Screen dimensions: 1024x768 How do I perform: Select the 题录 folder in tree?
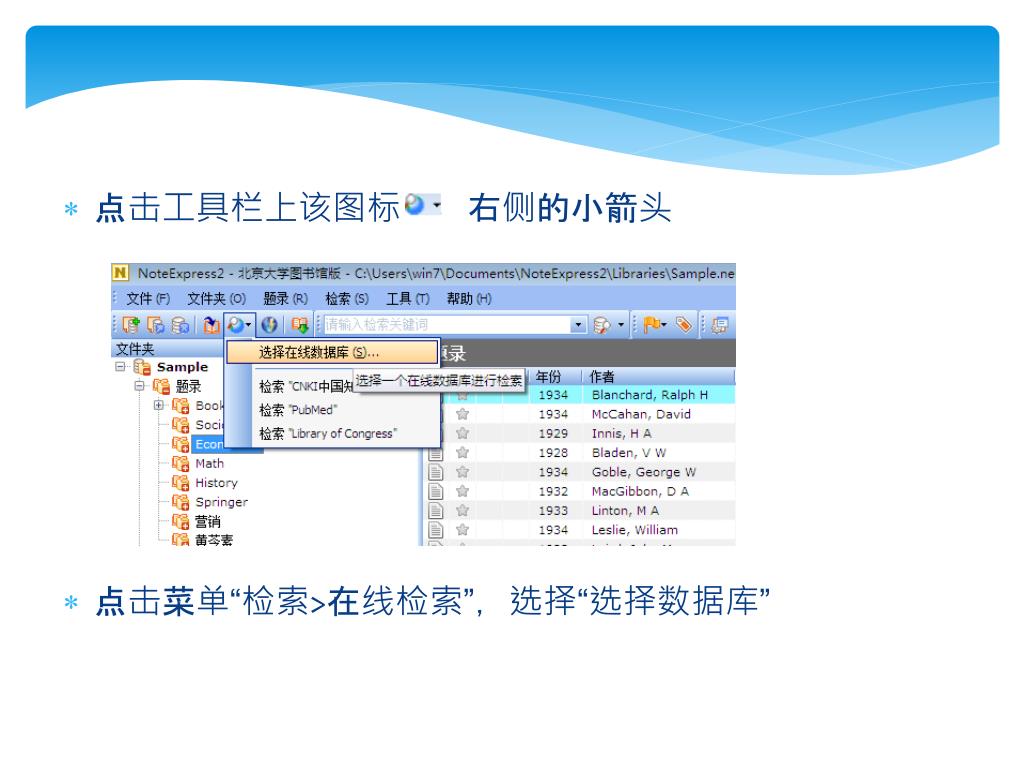[188, 386]
